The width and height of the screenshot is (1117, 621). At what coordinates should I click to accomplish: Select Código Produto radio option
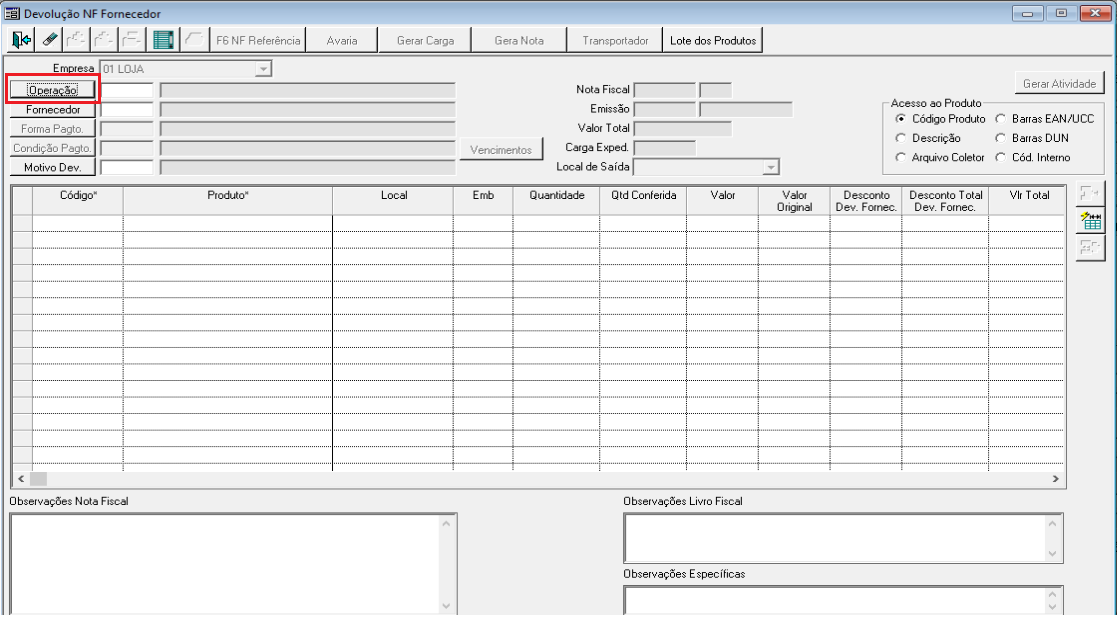(901, 119)
